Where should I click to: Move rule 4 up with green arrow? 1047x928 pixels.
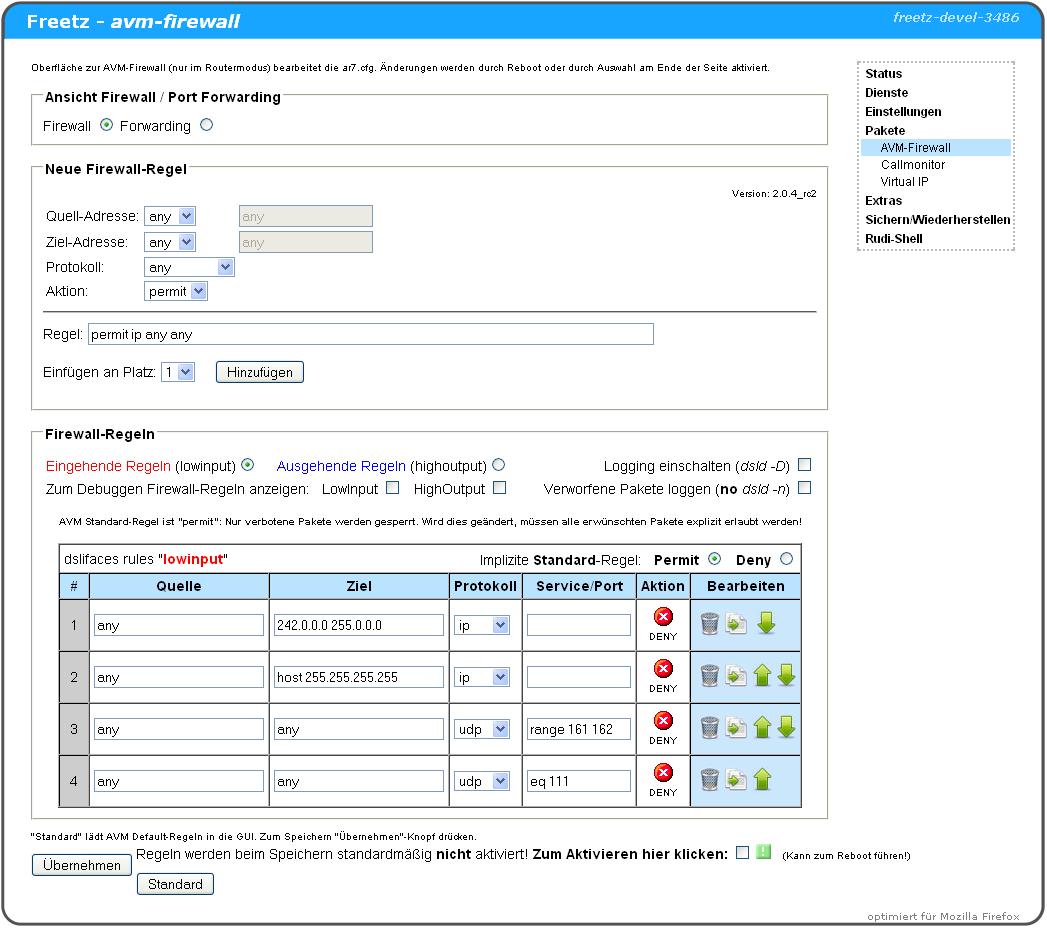(762, 780)
